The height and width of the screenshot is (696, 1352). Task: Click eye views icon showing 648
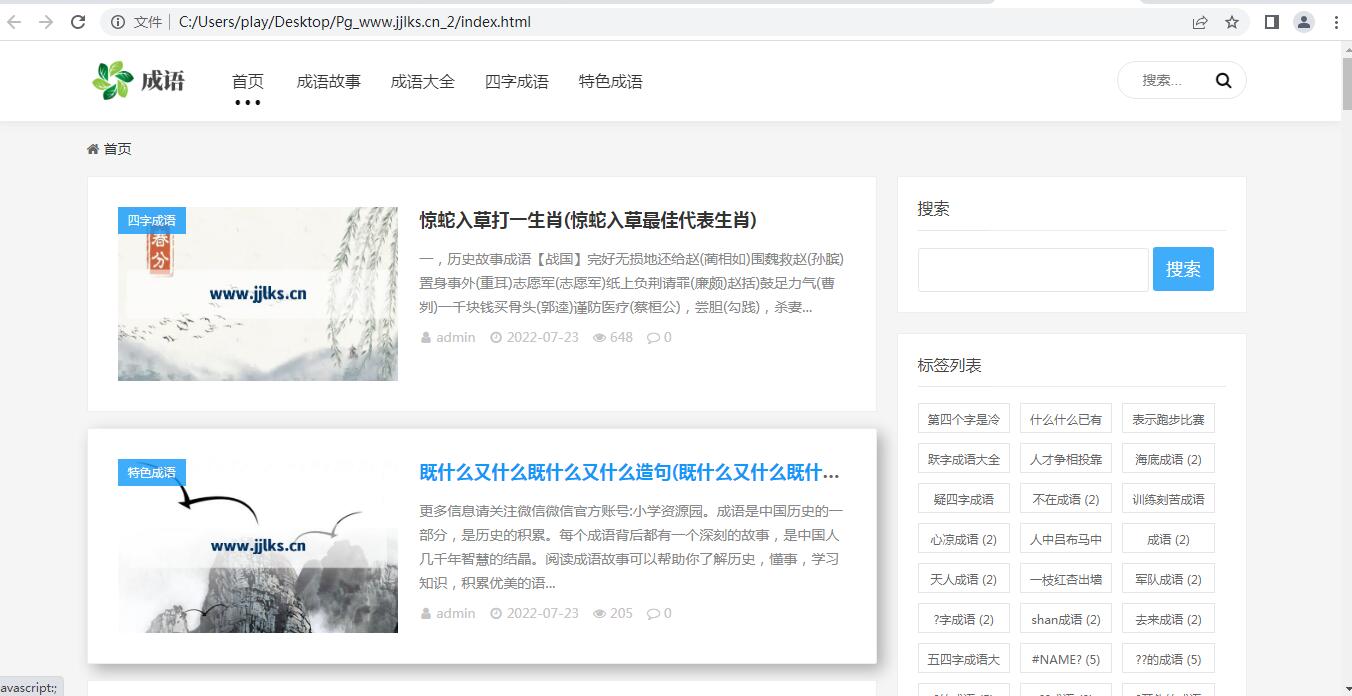599,338
